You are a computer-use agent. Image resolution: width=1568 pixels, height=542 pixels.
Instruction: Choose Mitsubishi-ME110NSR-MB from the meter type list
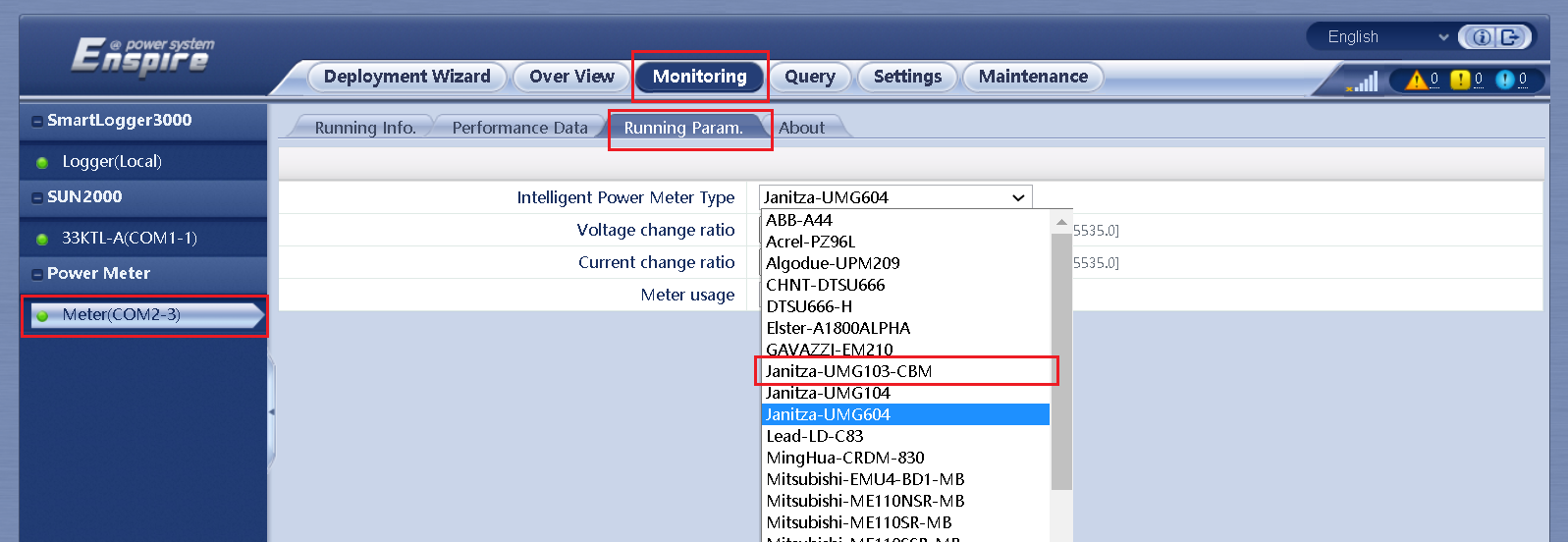pyautogui.click(x=905, y=501)
